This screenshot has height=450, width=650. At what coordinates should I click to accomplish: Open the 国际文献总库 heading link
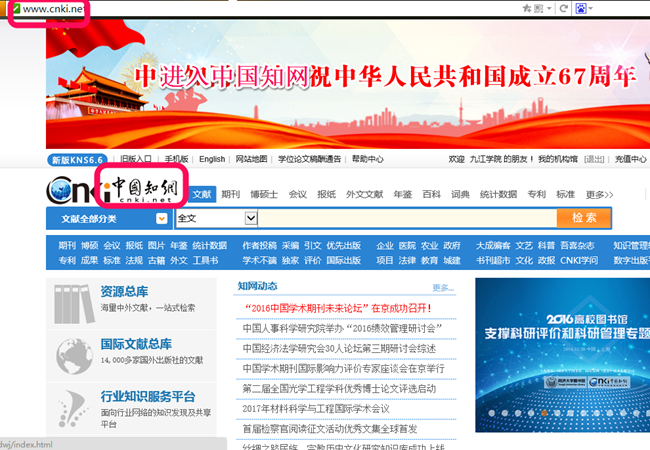136,344
